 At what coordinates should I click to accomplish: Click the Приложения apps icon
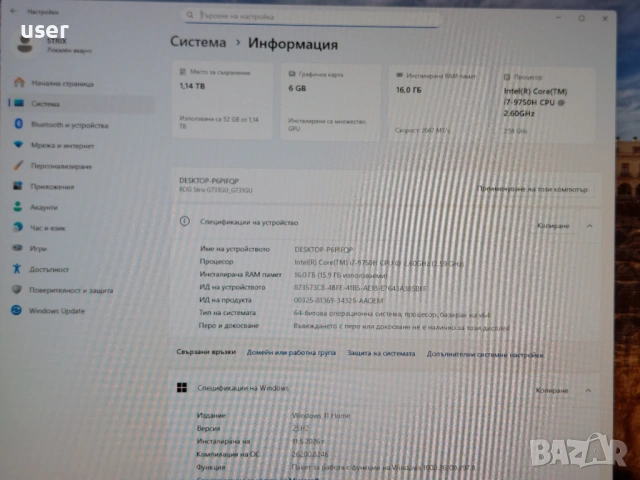point(18,186)
